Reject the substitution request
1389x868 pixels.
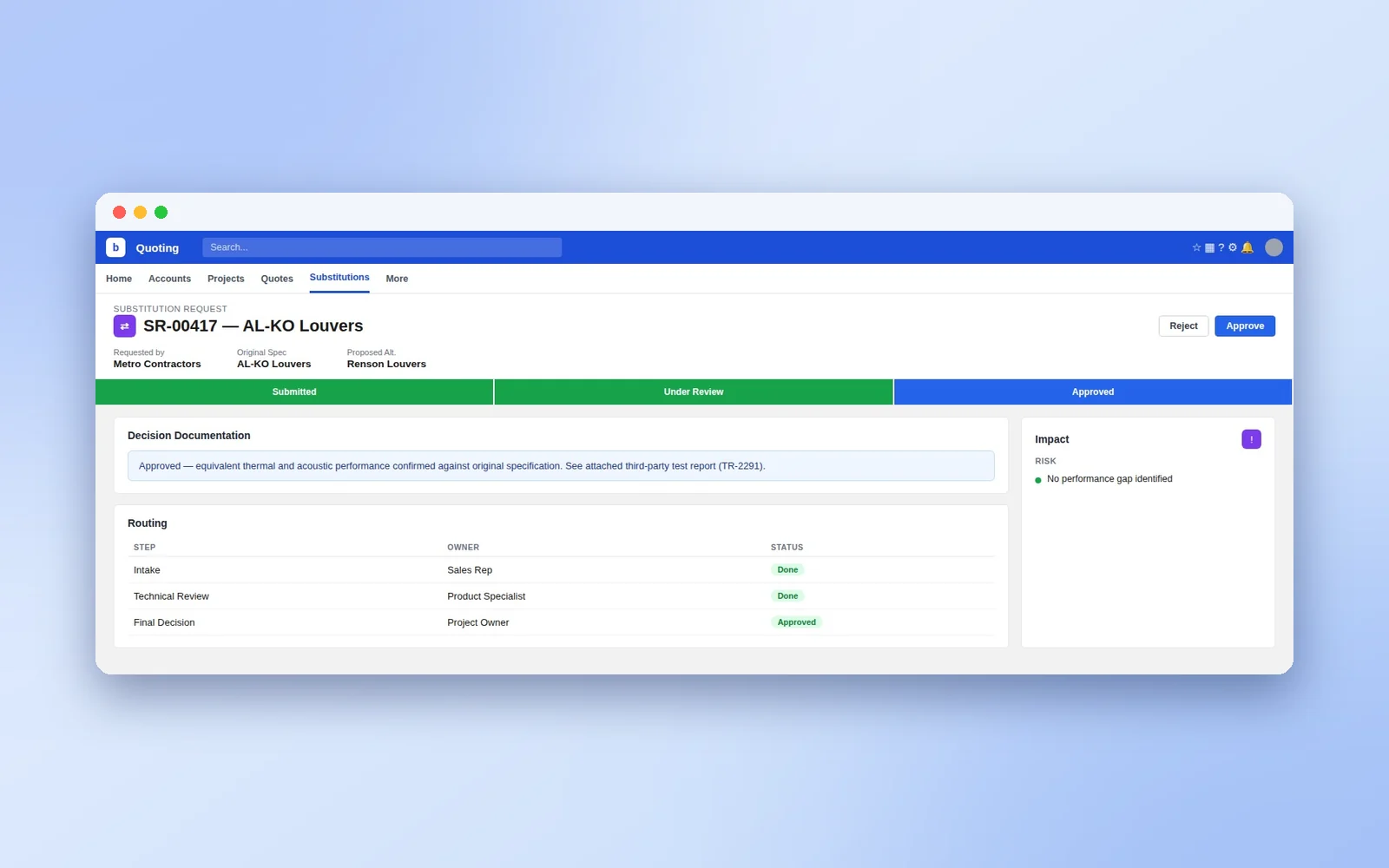tap(1183, 325)
